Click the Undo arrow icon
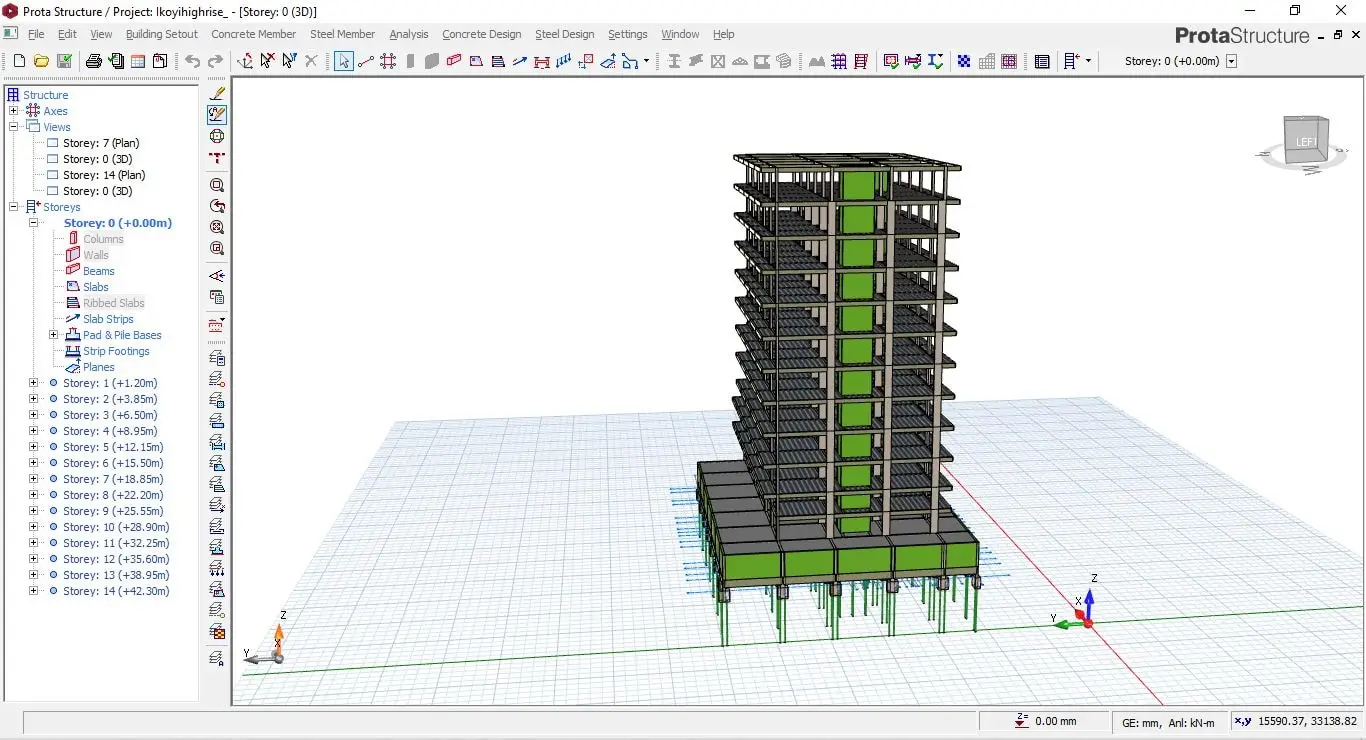Image resolution: width=1366 pixels, height=740 pixels. (x=192, y=61)
